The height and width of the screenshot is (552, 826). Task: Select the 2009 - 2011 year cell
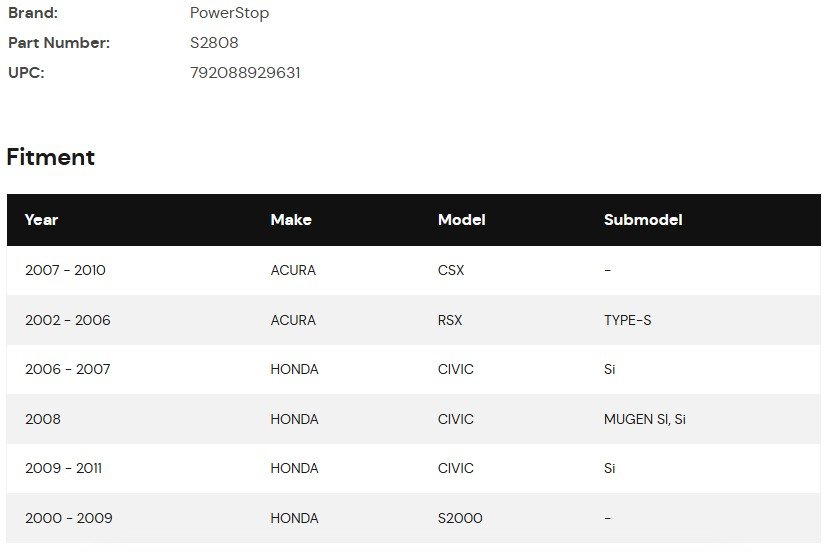(64, 468)
